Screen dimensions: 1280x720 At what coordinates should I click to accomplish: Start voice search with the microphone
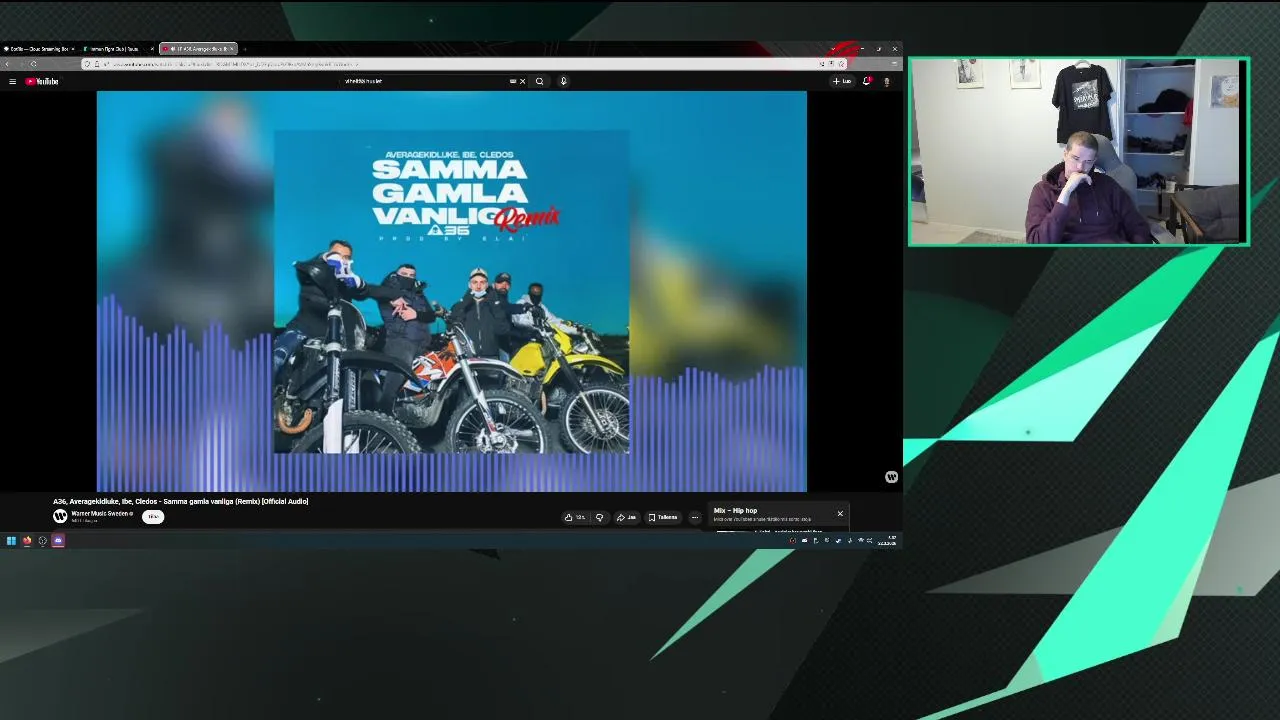(563, 81)
